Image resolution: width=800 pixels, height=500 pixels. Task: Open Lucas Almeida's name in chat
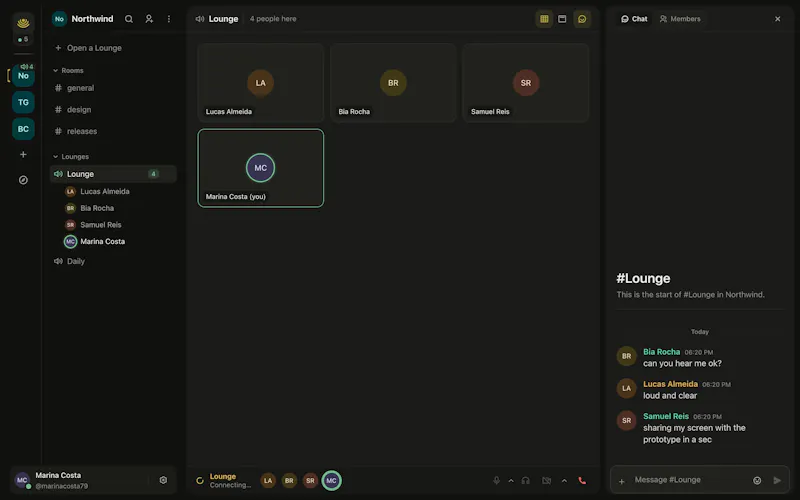[670, 384]
